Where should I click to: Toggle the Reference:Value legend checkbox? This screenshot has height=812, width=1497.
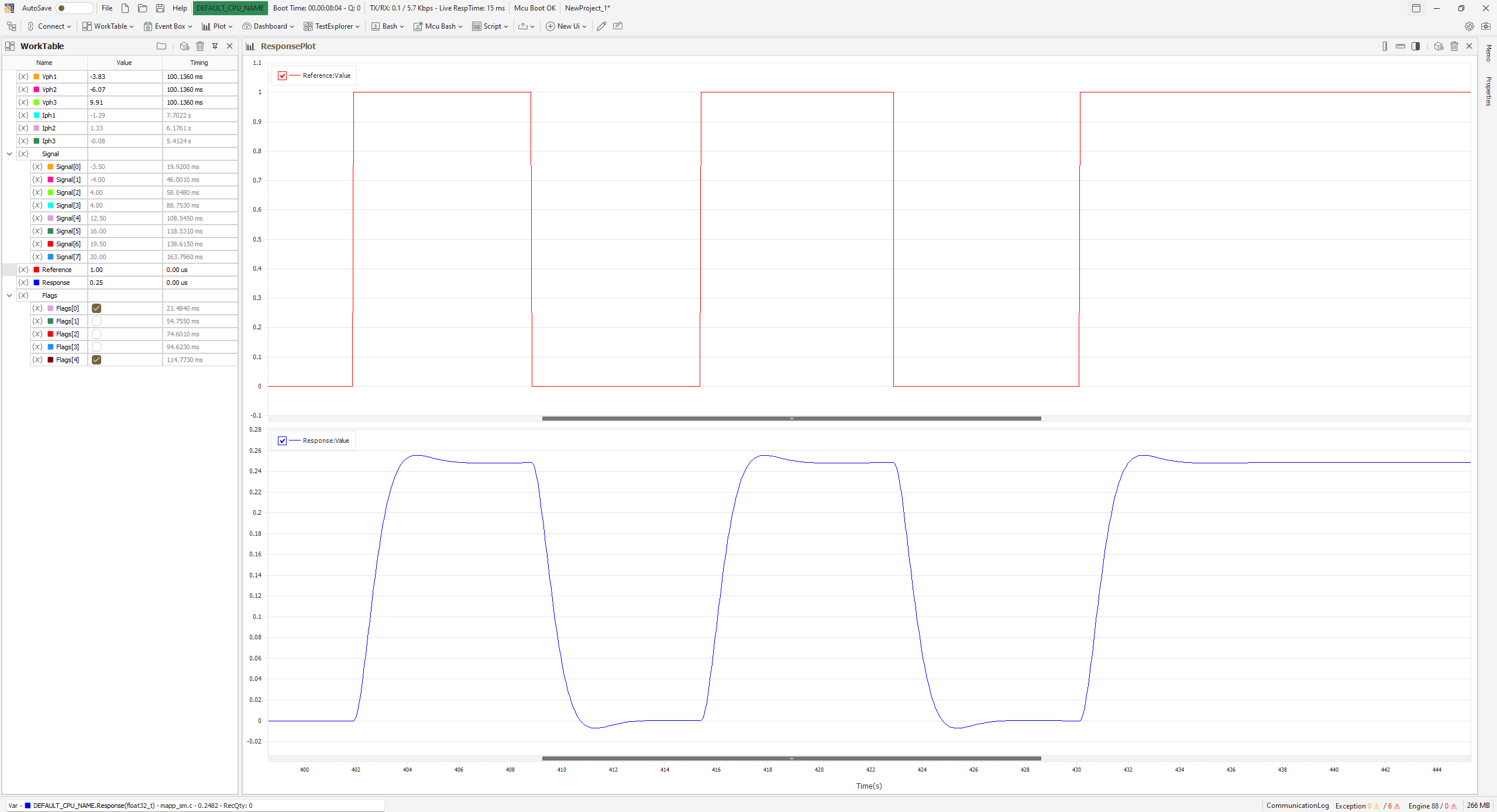[x=283, y=75]
